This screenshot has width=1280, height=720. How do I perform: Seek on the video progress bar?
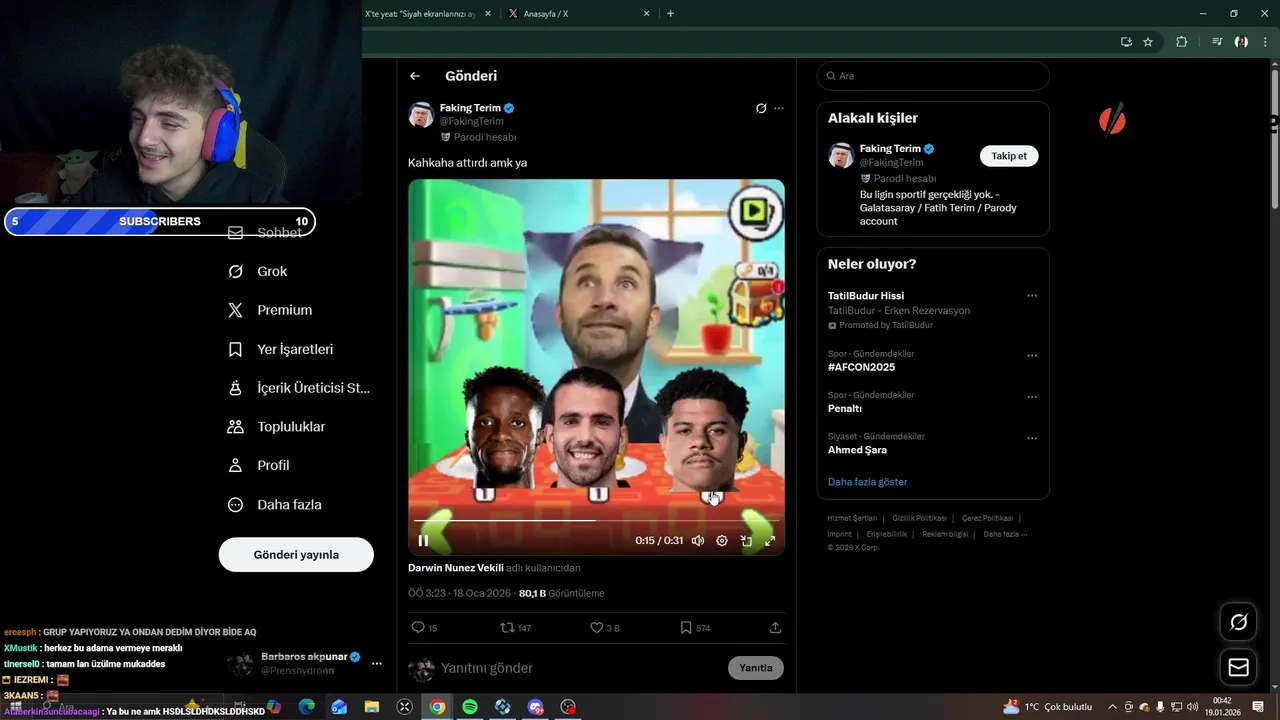pyautogui.click(x=596, y=521)
